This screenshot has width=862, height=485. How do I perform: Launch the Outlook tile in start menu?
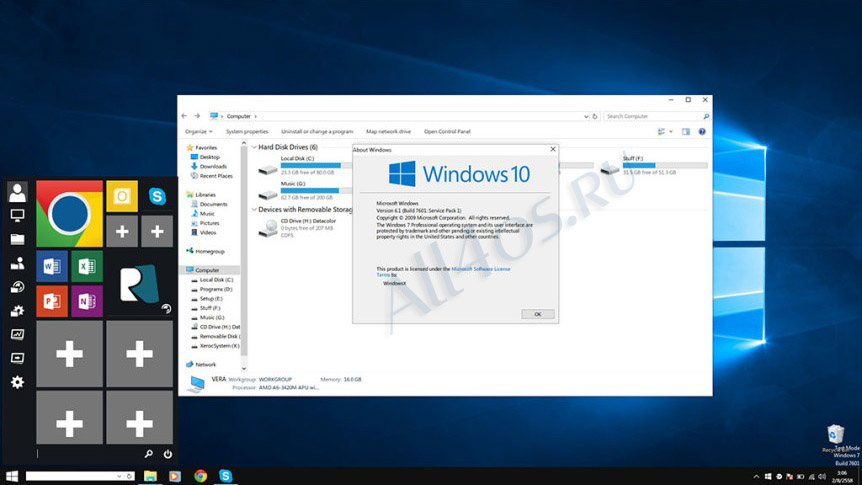pos(122,196)
